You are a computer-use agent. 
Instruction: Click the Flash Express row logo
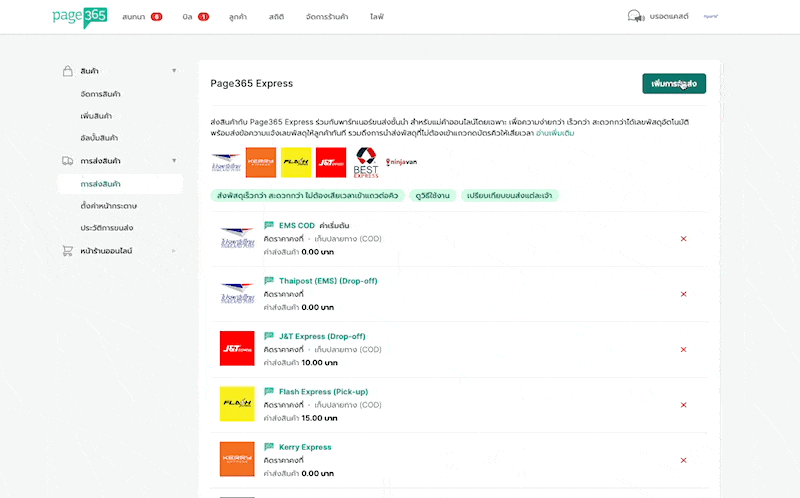[x=237, y=404]
